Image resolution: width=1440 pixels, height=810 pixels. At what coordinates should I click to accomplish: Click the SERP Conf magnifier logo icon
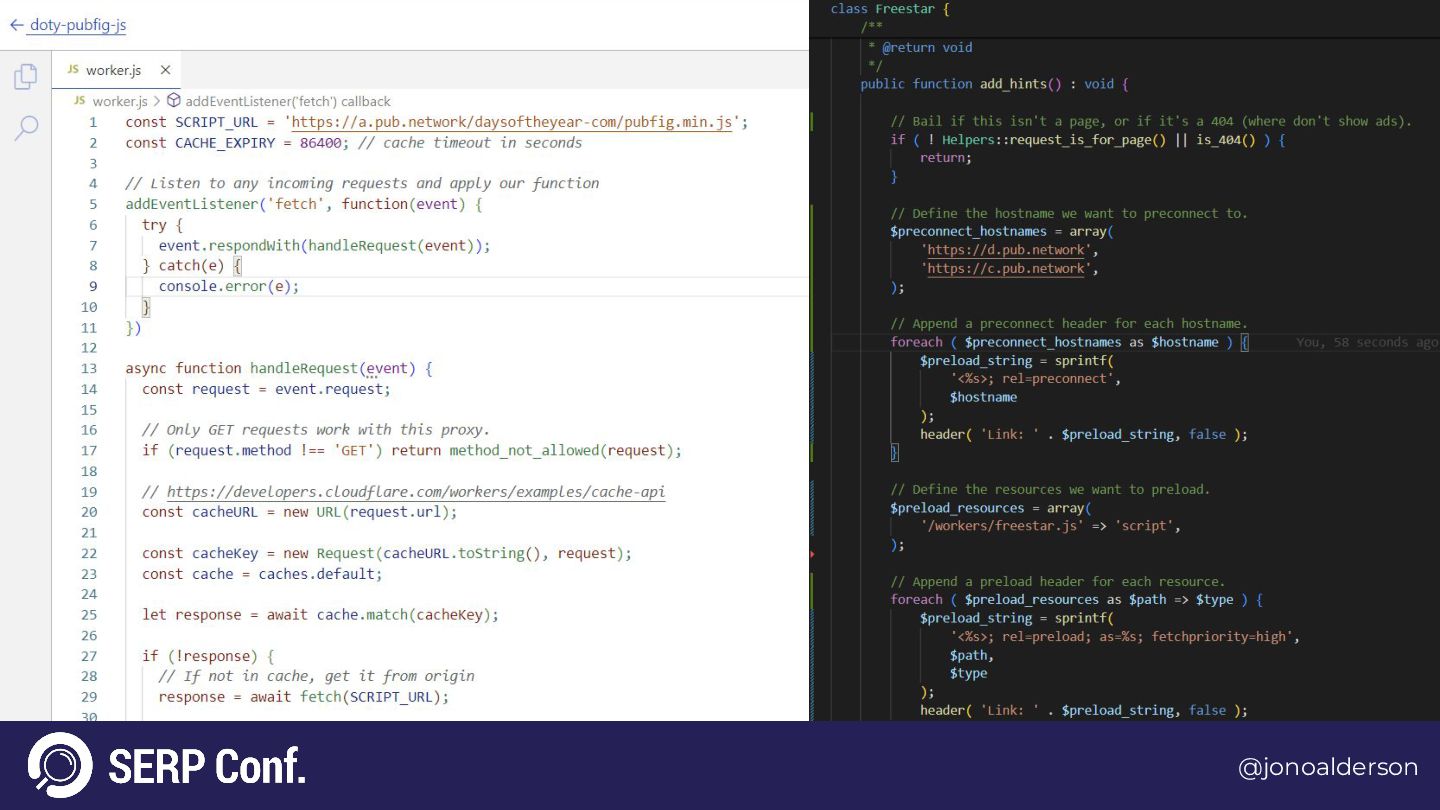click(60, 765)
